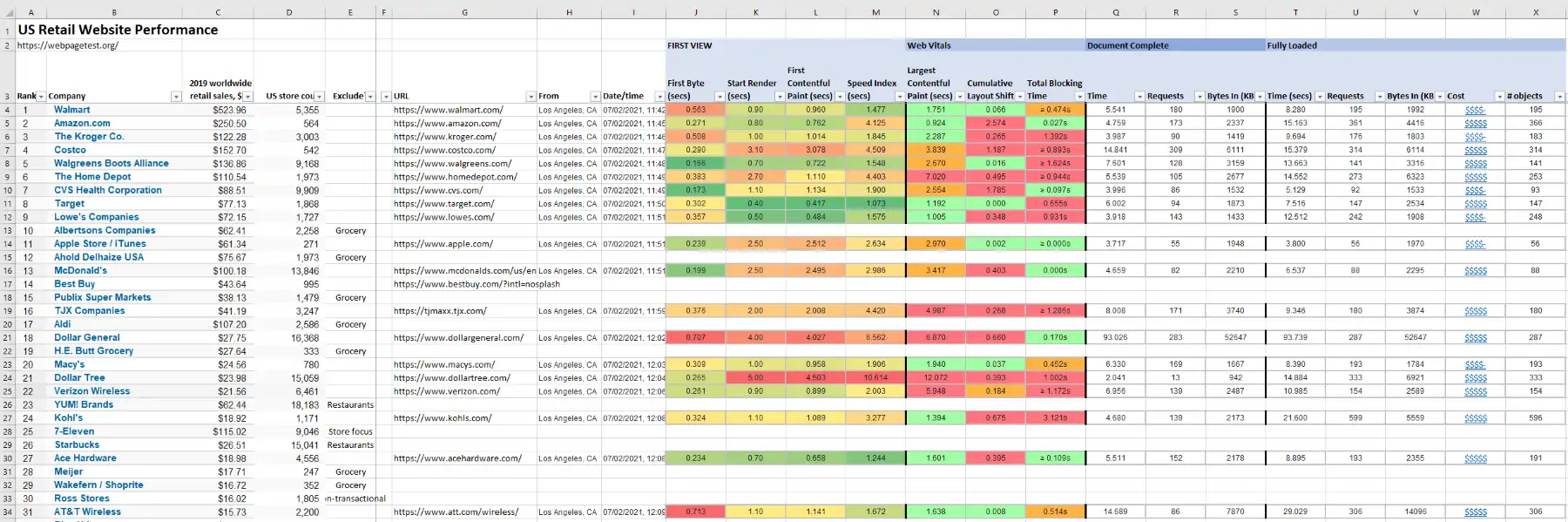Screen dimensions: 1568x522
Task: Select the Document Complete section header cell
Action: 1176,45
